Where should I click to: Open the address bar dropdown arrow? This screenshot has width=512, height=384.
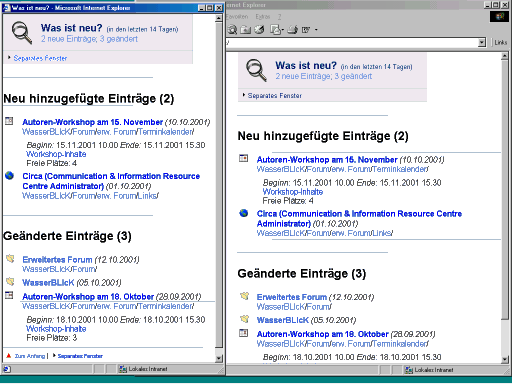click(482, 42)
